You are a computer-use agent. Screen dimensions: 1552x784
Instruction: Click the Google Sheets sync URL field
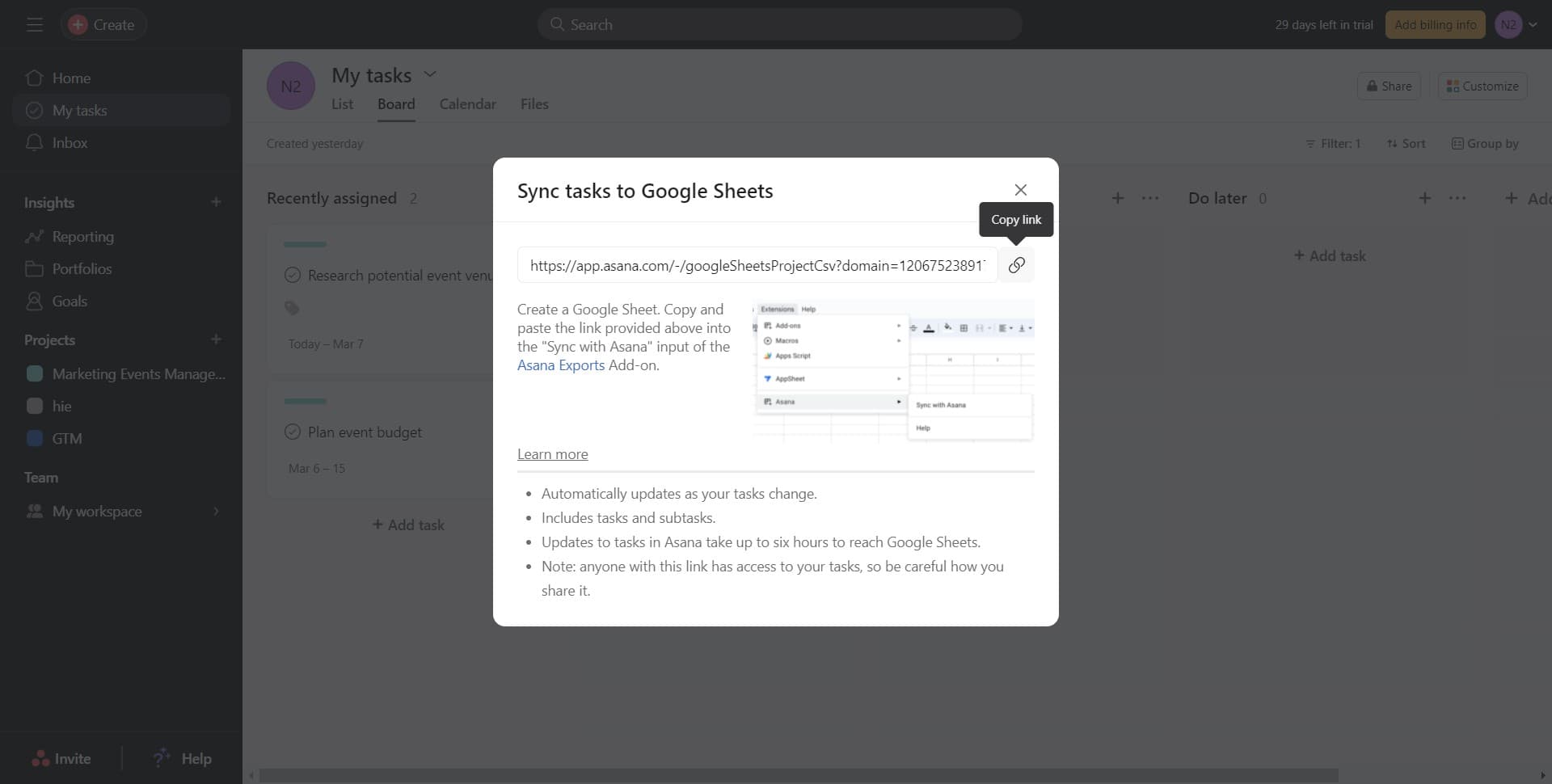[757, 265]
